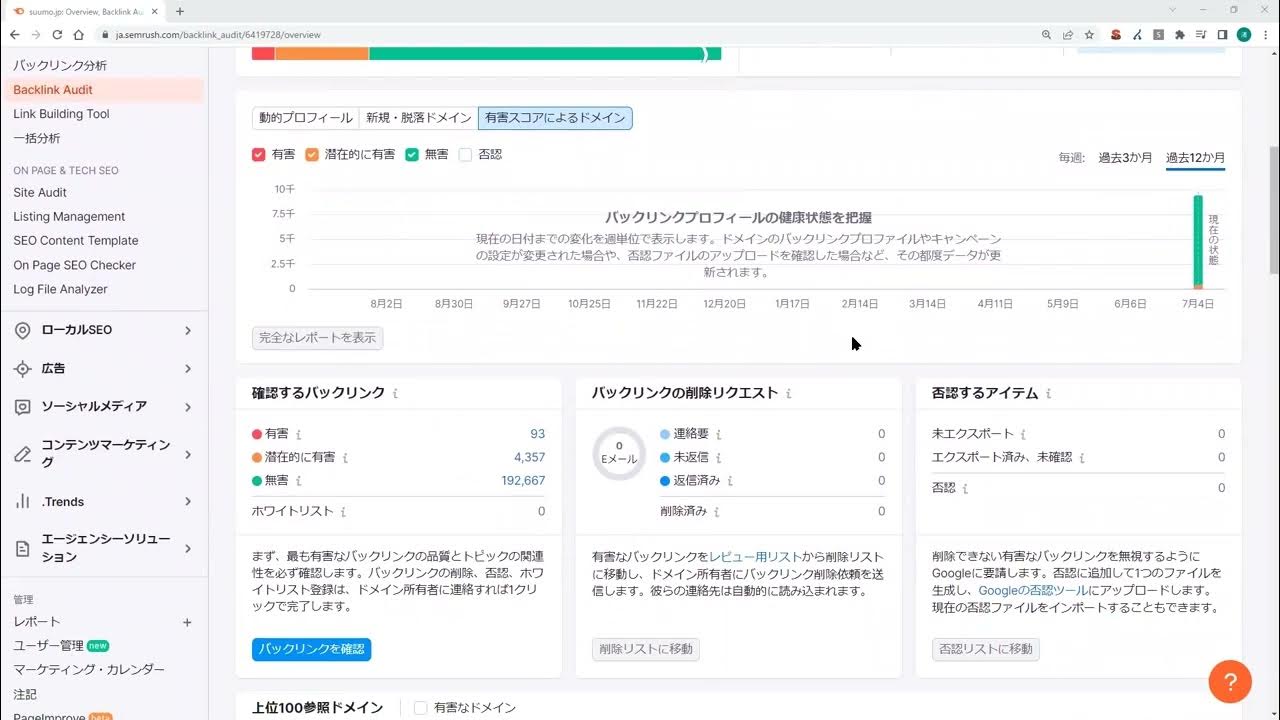This screenshot has height=720, width=1280.
Task: Check the 否認 chart checkbox
Action: 465,155
